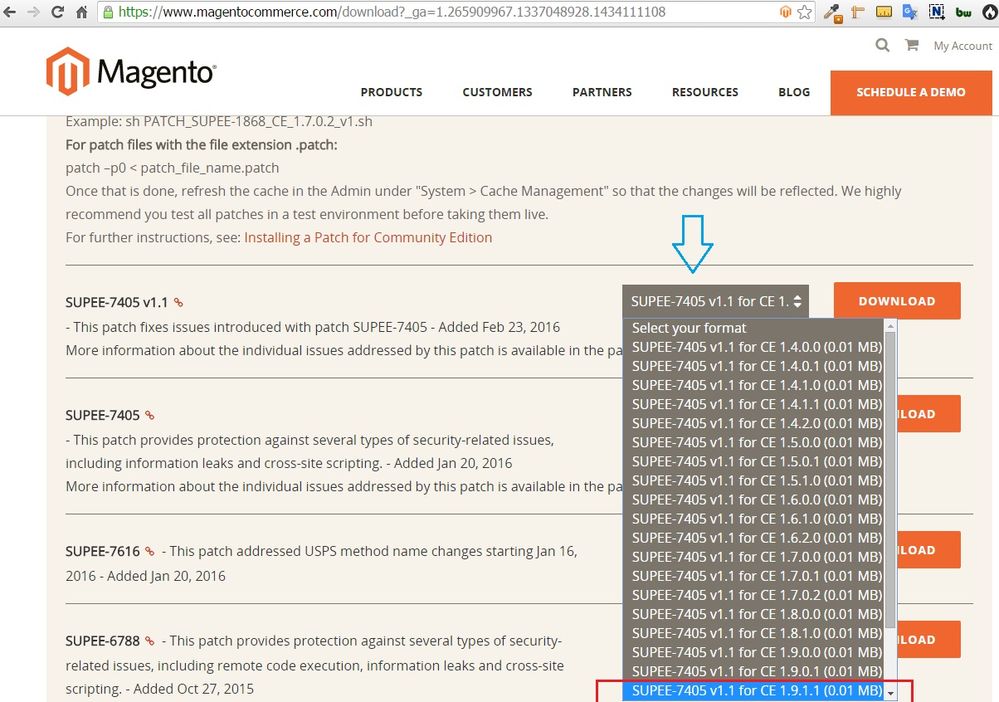Click the link icon beside SUPEE-7616
The image size is (999, 702).
pyautogui.click(x=150, y=551)
